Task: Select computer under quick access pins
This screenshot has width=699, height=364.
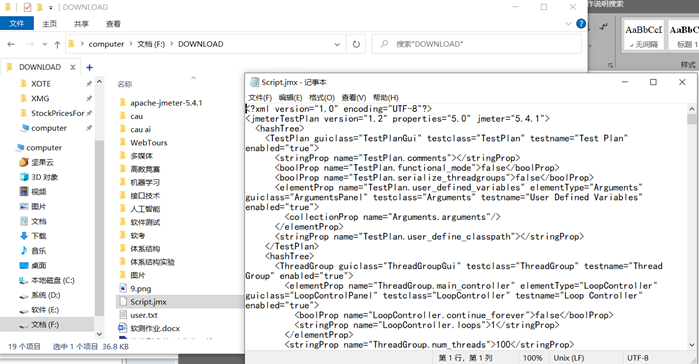Action: point(49,128)
